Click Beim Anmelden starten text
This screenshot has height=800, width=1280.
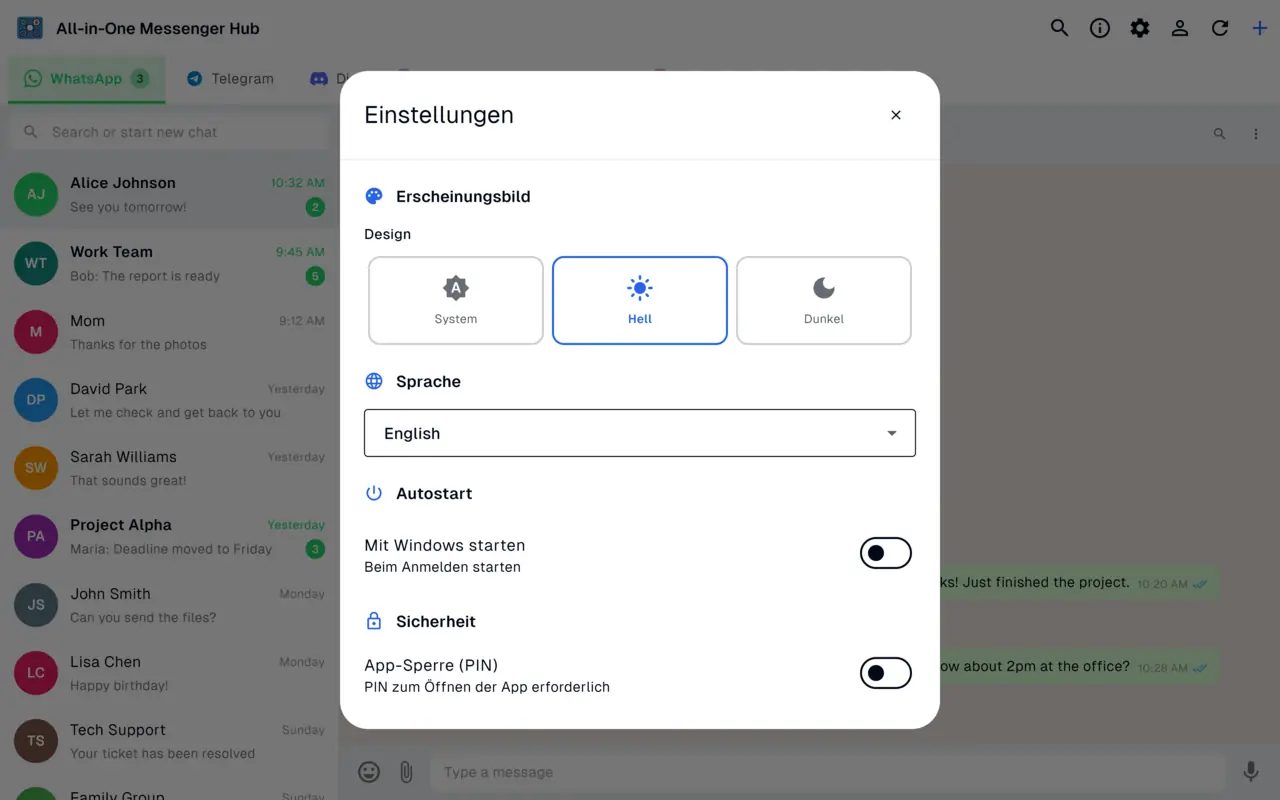[x=442, y=567]
